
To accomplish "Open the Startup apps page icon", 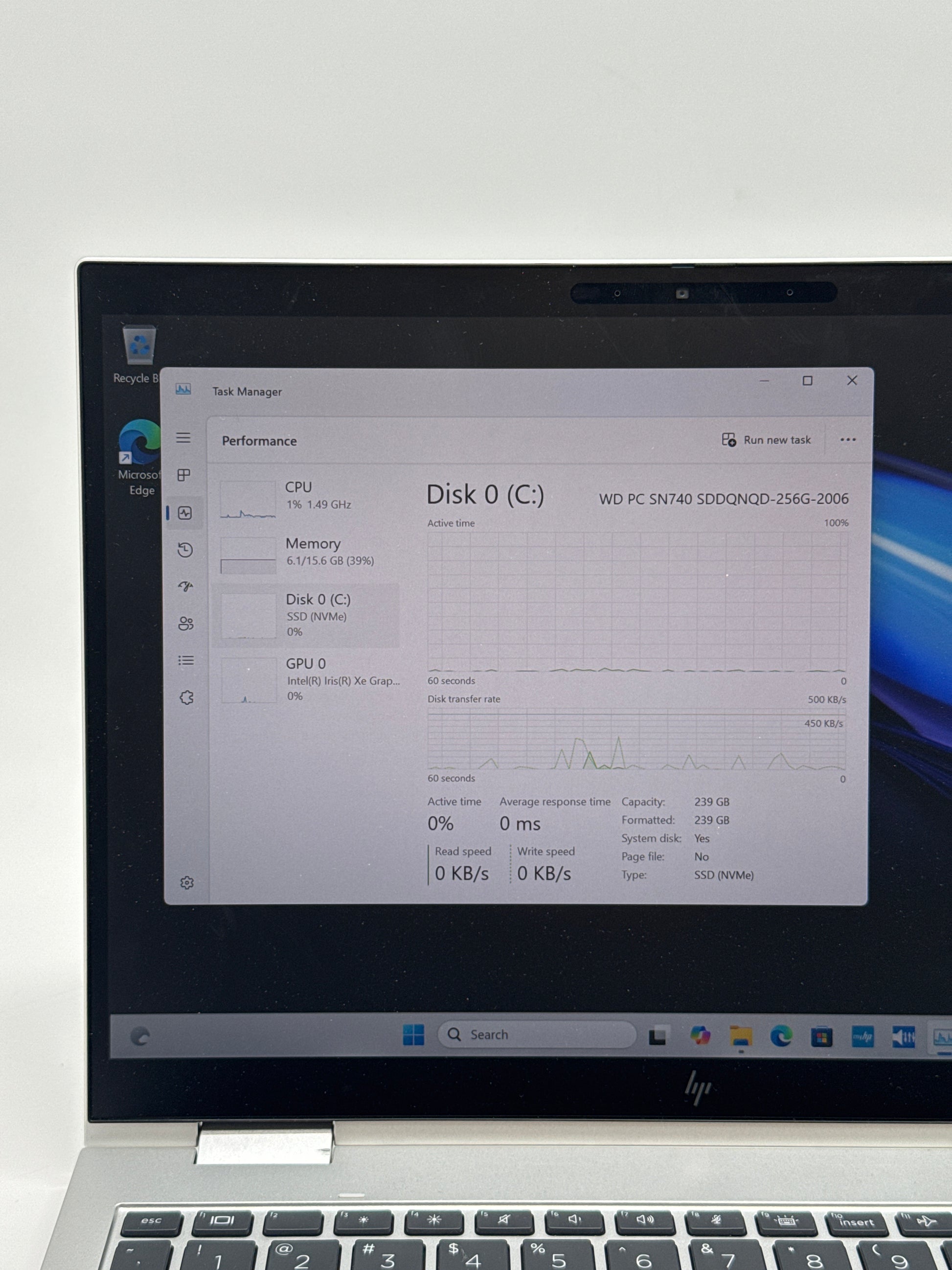I will pyautogui.click(x=185, y=586).
